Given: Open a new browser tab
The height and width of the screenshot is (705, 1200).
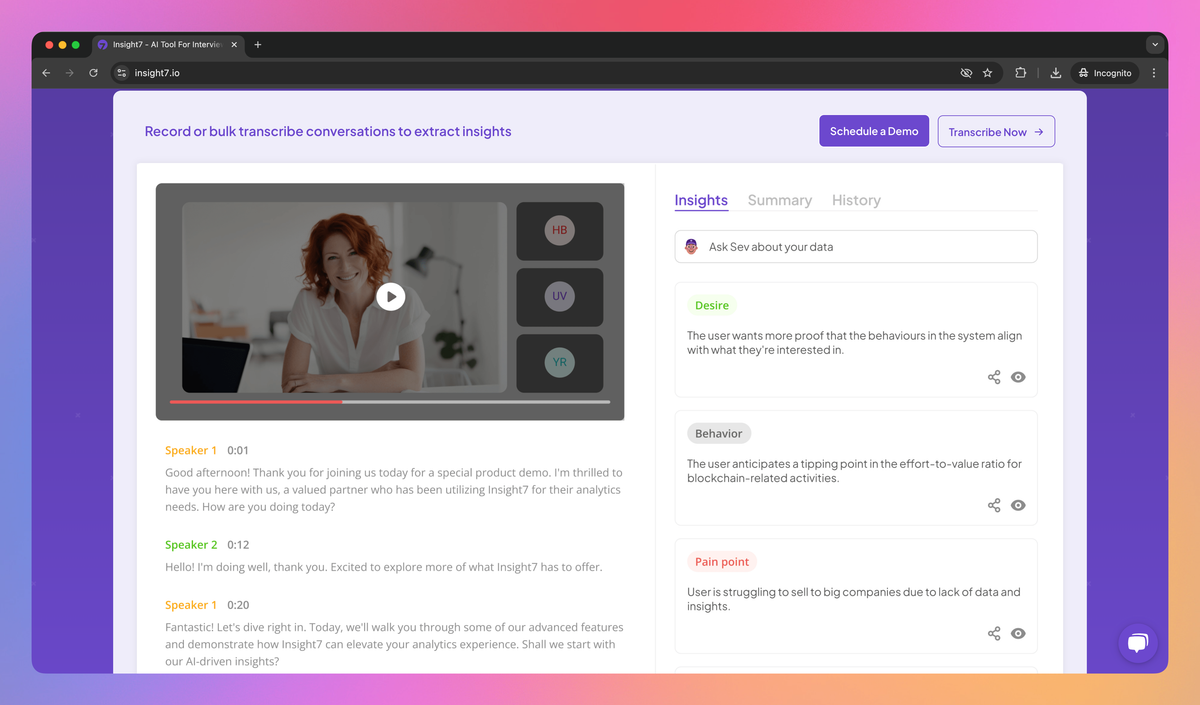Looking at the screenshot, I should (258, 45).
